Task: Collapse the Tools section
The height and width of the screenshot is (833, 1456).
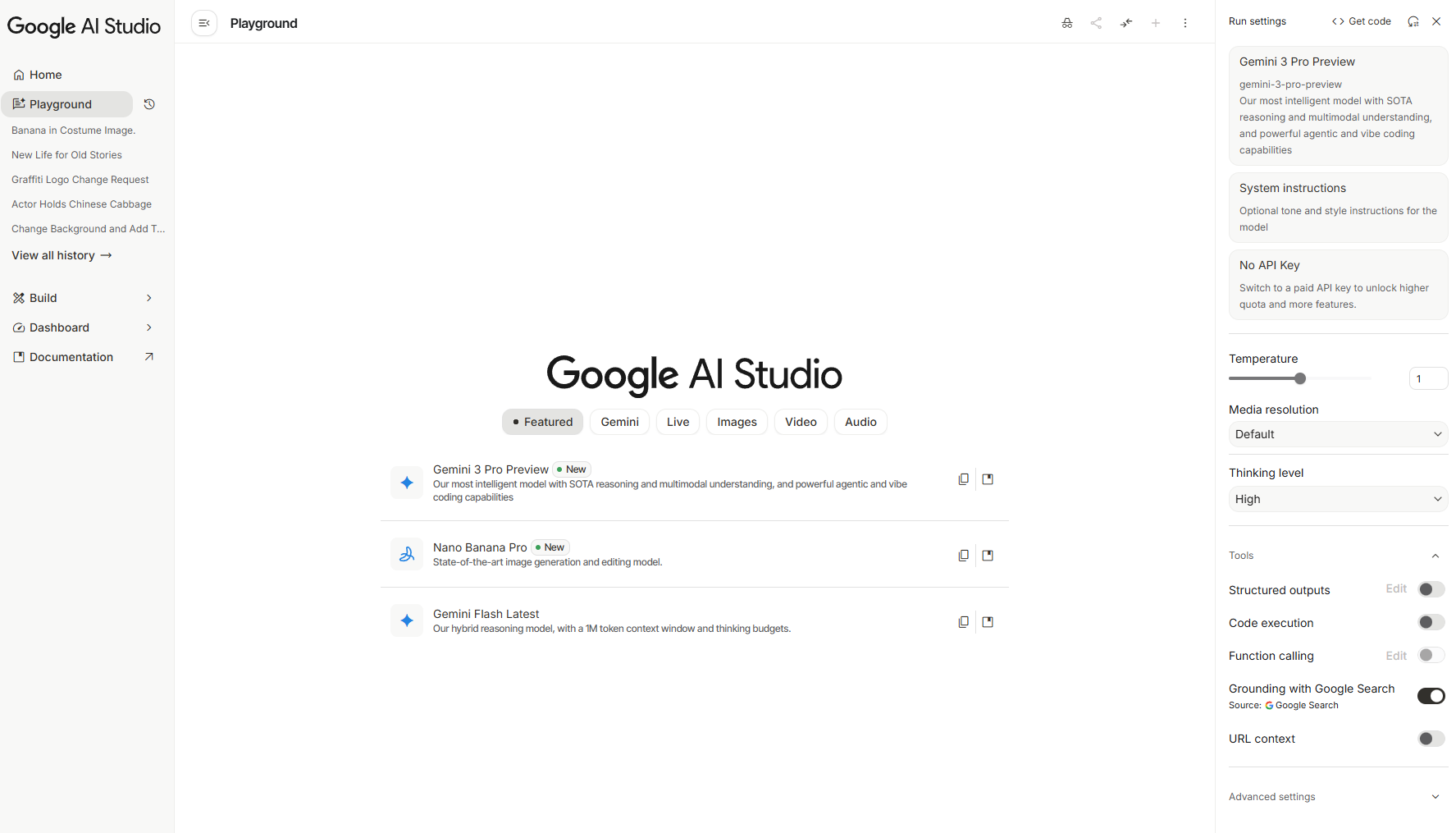Action: pyautogui.click(x=1435, y=556)
